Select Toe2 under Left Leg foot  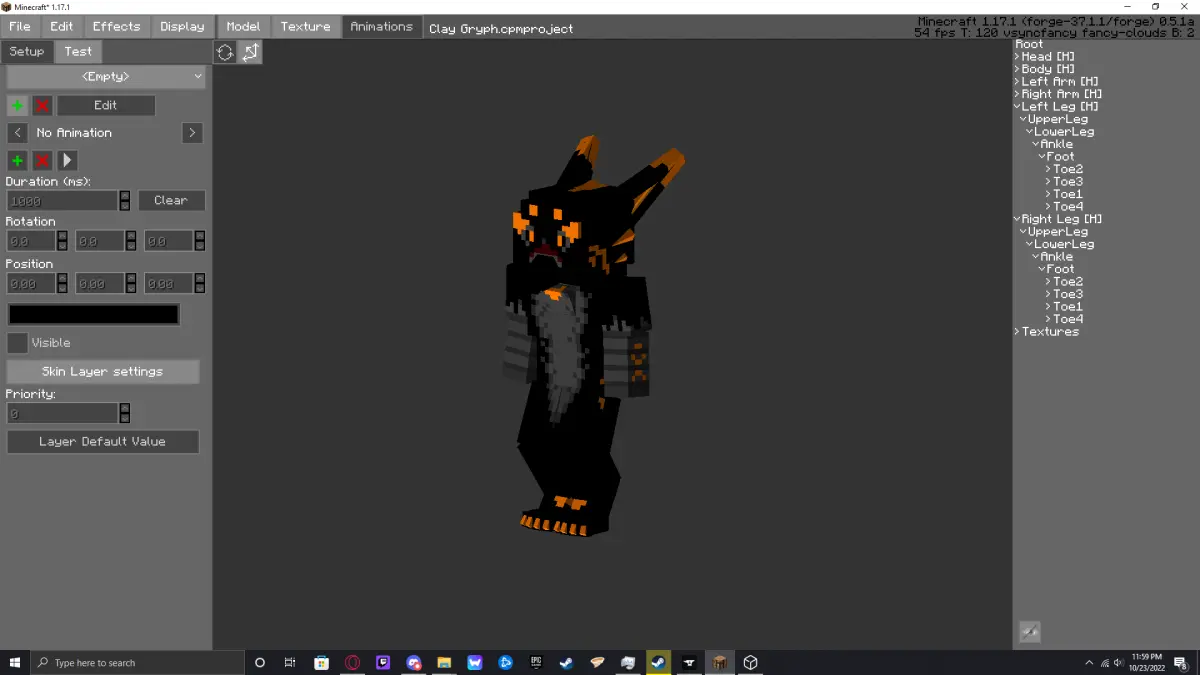coord(1068,169)
